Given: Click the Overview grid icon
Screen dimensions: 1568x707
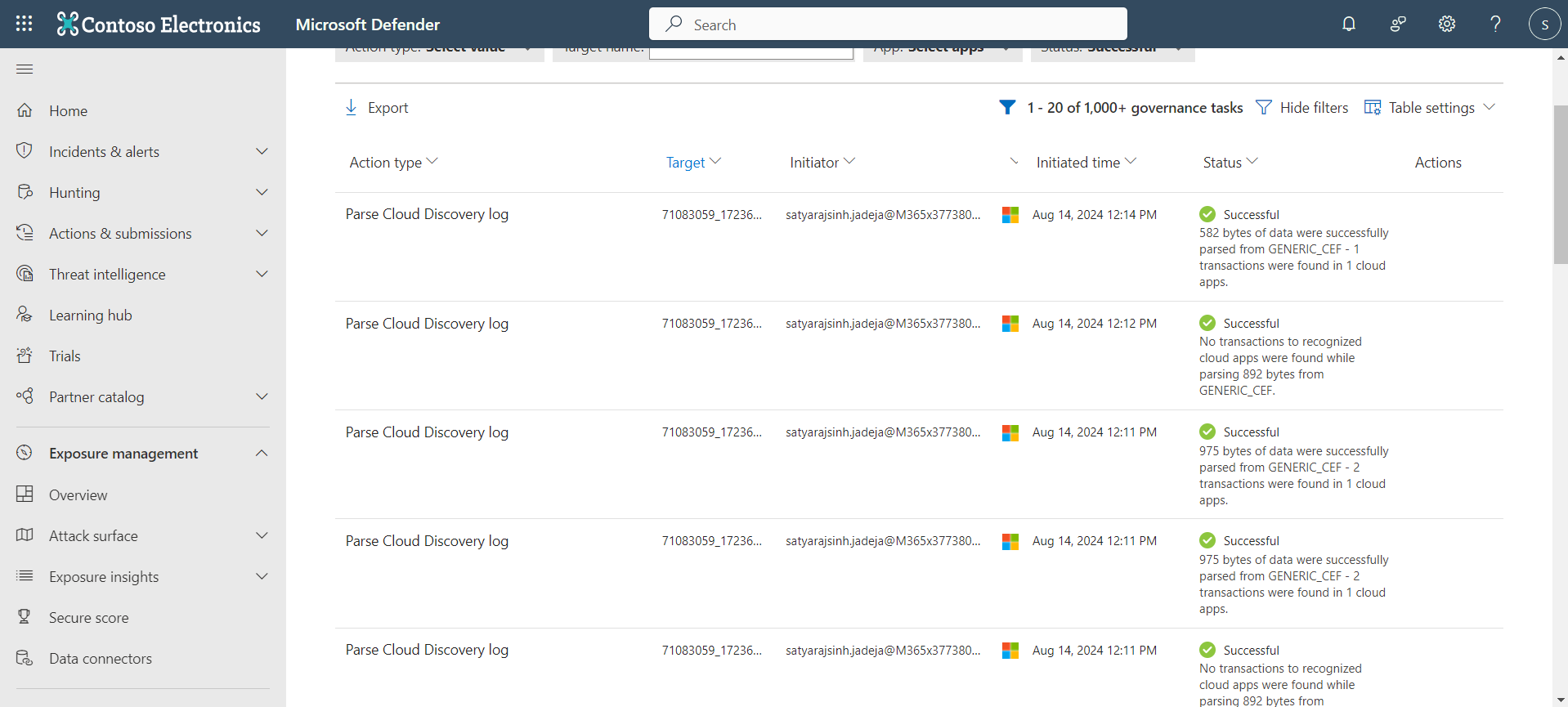Looking at the screenshot, I should click(x=25, y=494).
